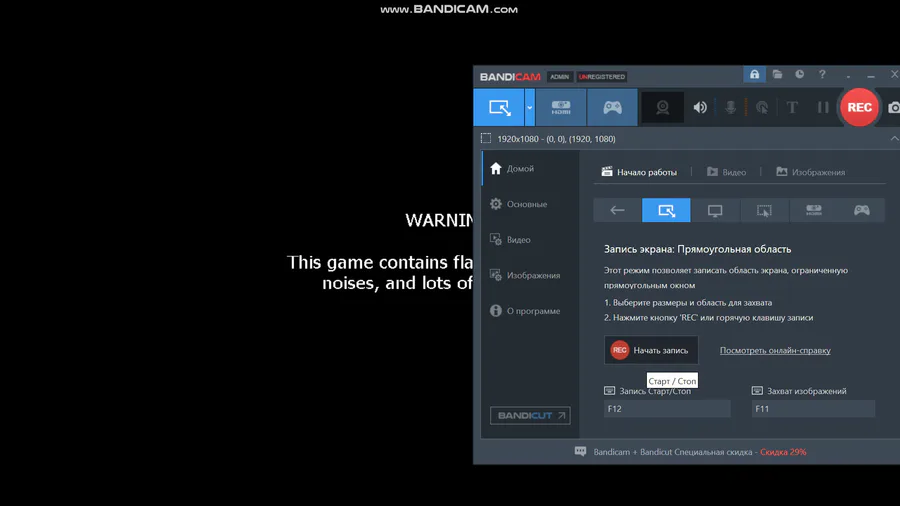This screenshot has width=900, height=506.
Task: Open Изображения settings in sidebar
Action: pyautogui.click(x=530, y=275)
